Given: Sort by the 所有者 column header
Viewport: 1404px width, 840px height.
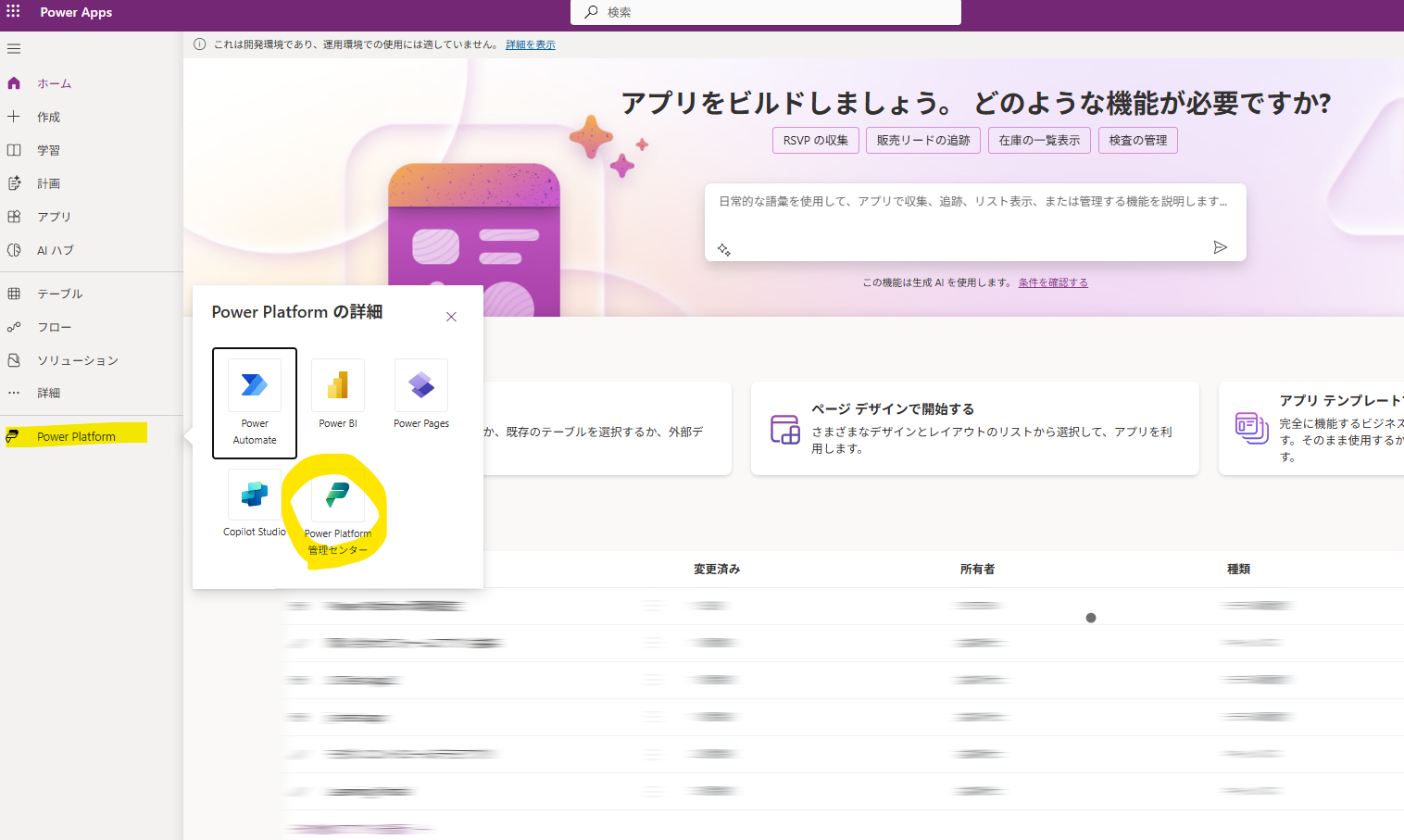Looking at the screenshot, I should (977, 570).
